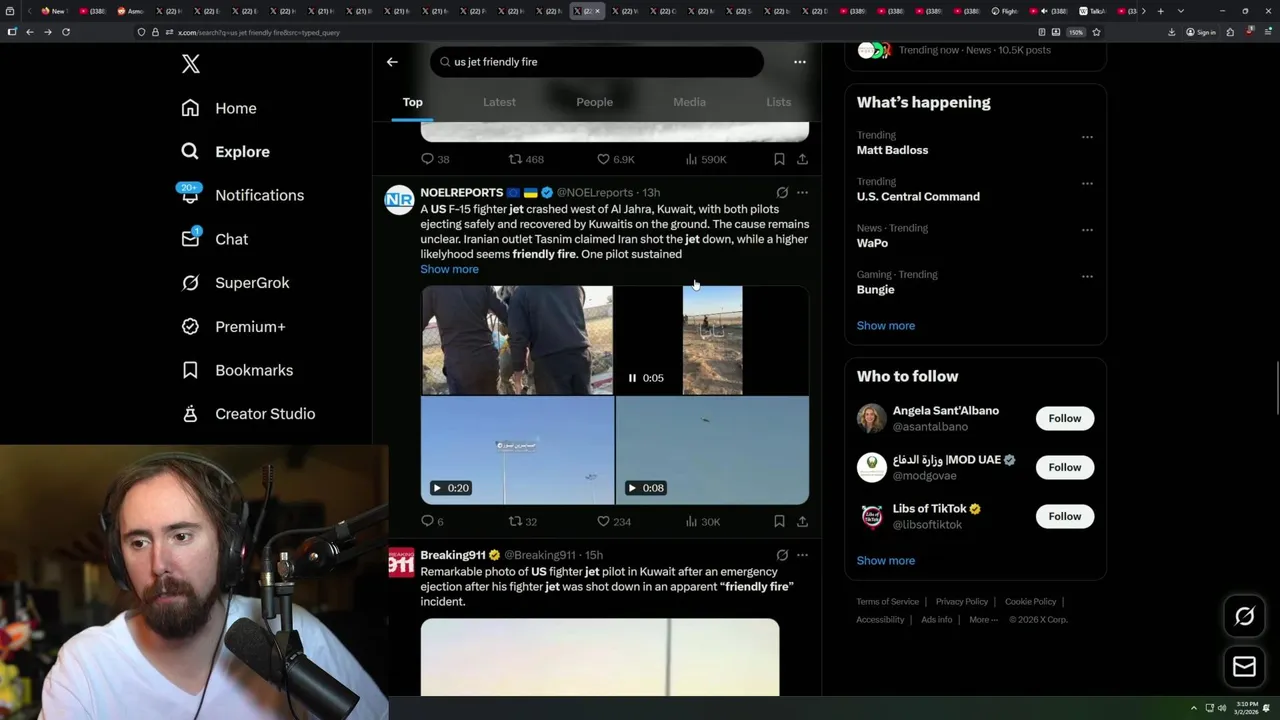
Task: Switch to the Latest tab
Action: [499, 102]
